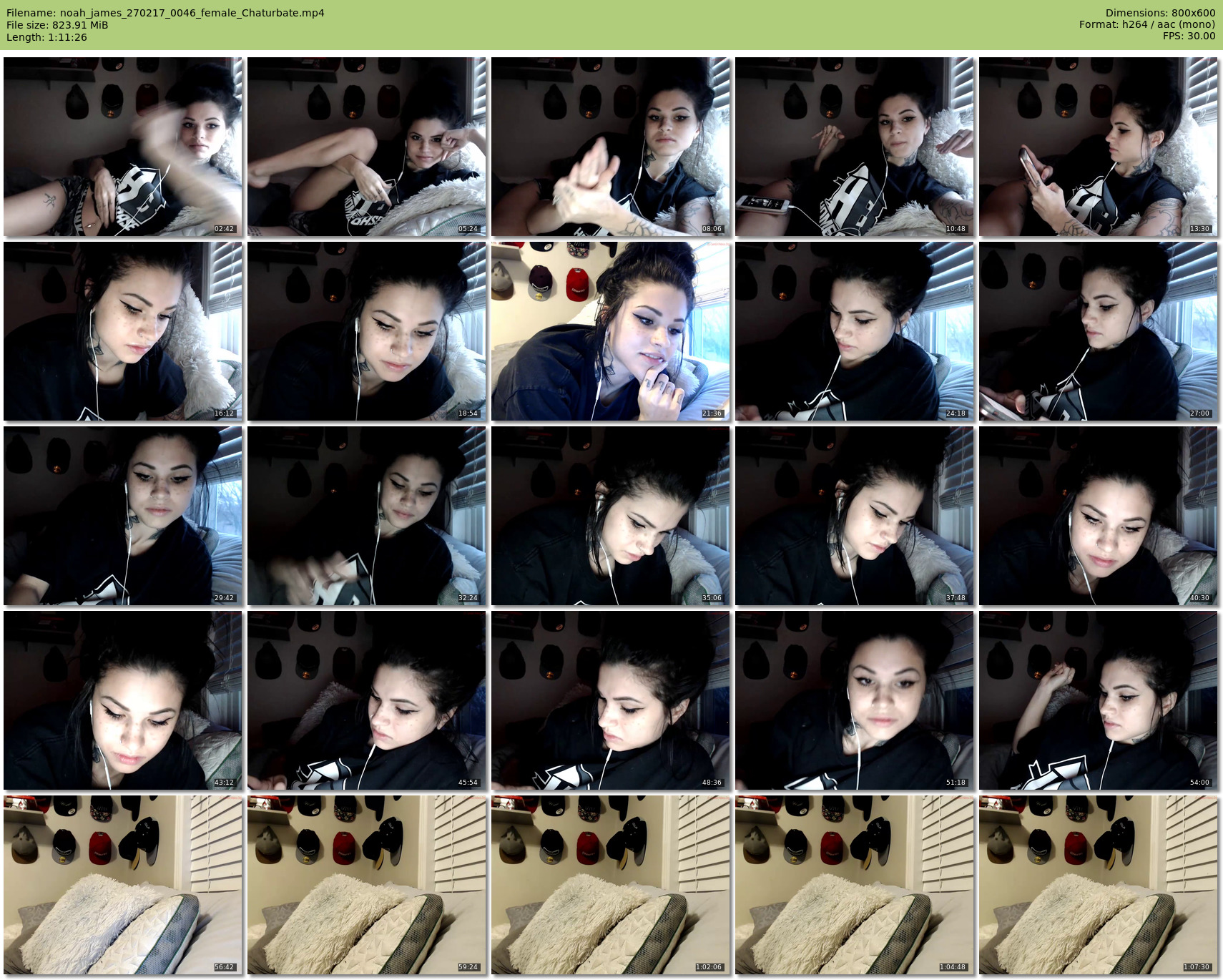
Task: Select the thumbnail timestamped 05:24
Action: [x=367, y=147]
